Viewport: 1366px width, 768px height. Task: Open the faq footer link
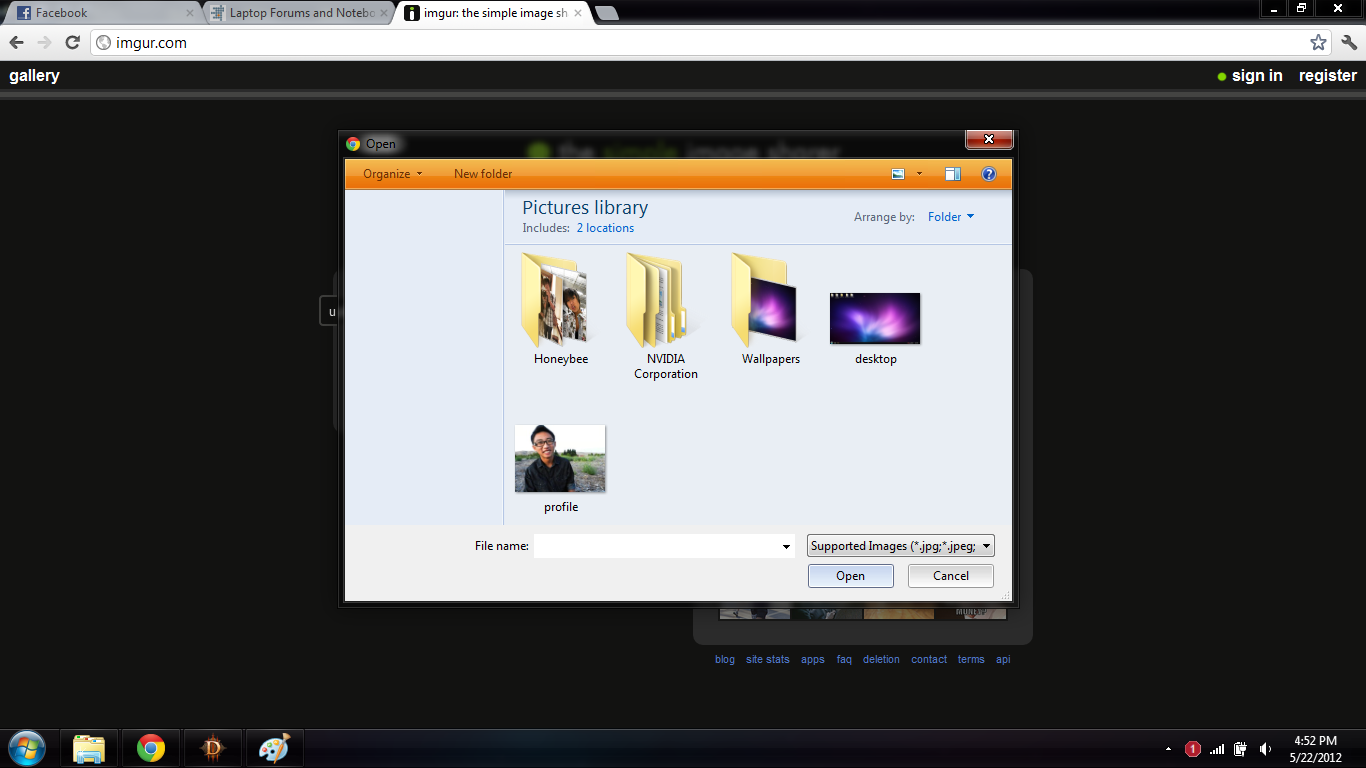pyautogui.click(x=844, y=660)
